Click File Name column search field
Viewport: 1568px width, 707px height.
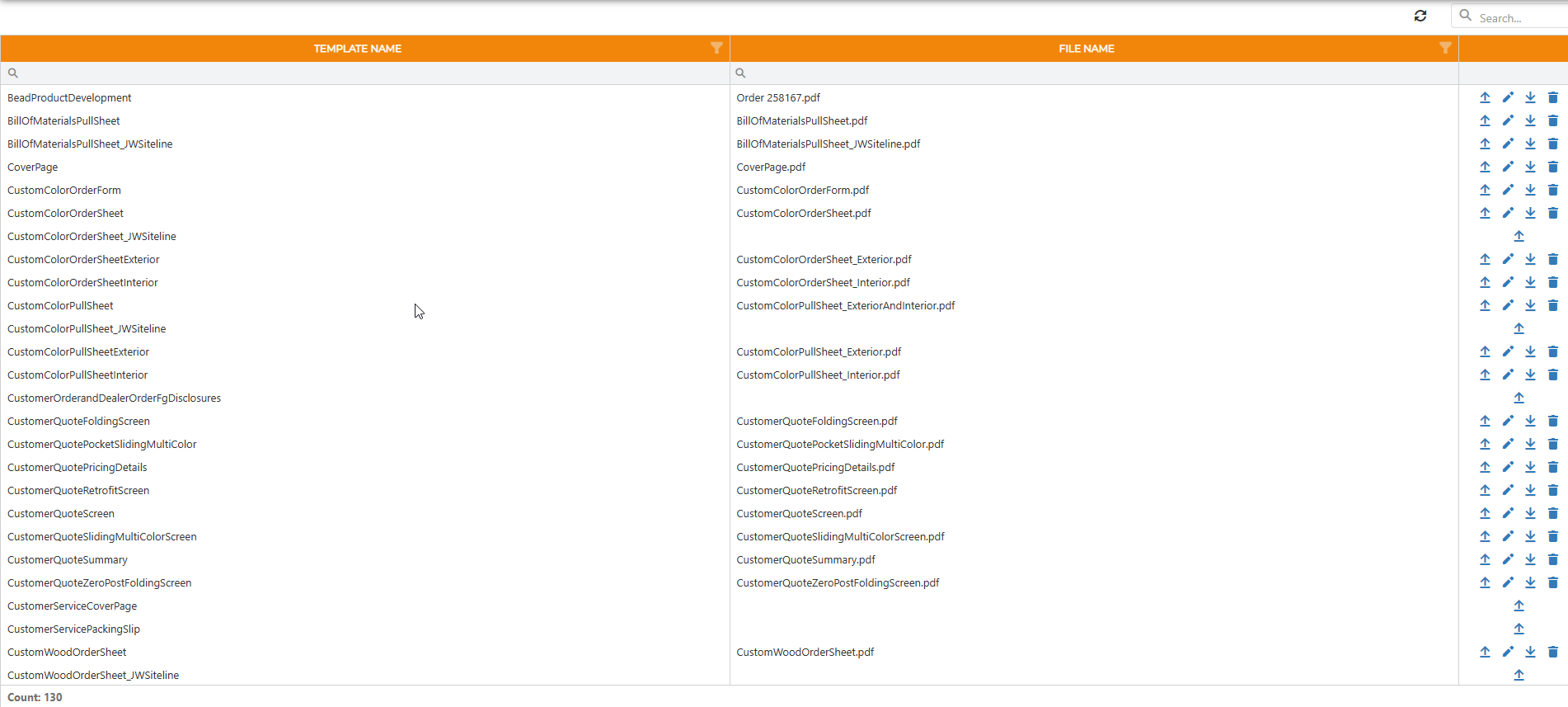click(x=1094, y=73)
